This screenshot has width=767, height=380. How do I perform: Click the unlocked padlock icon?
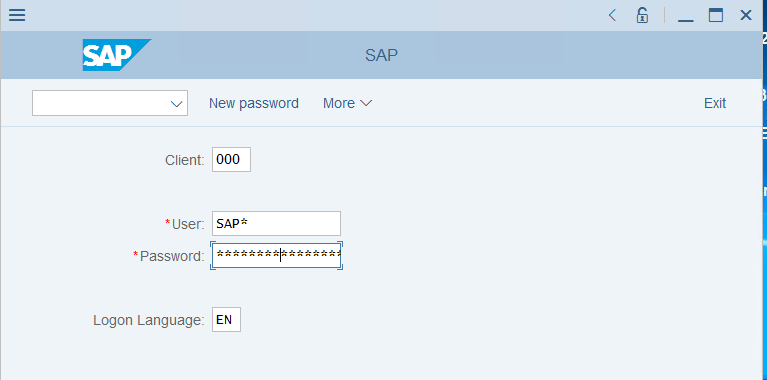pyautogui.click(x=642, y=15)
